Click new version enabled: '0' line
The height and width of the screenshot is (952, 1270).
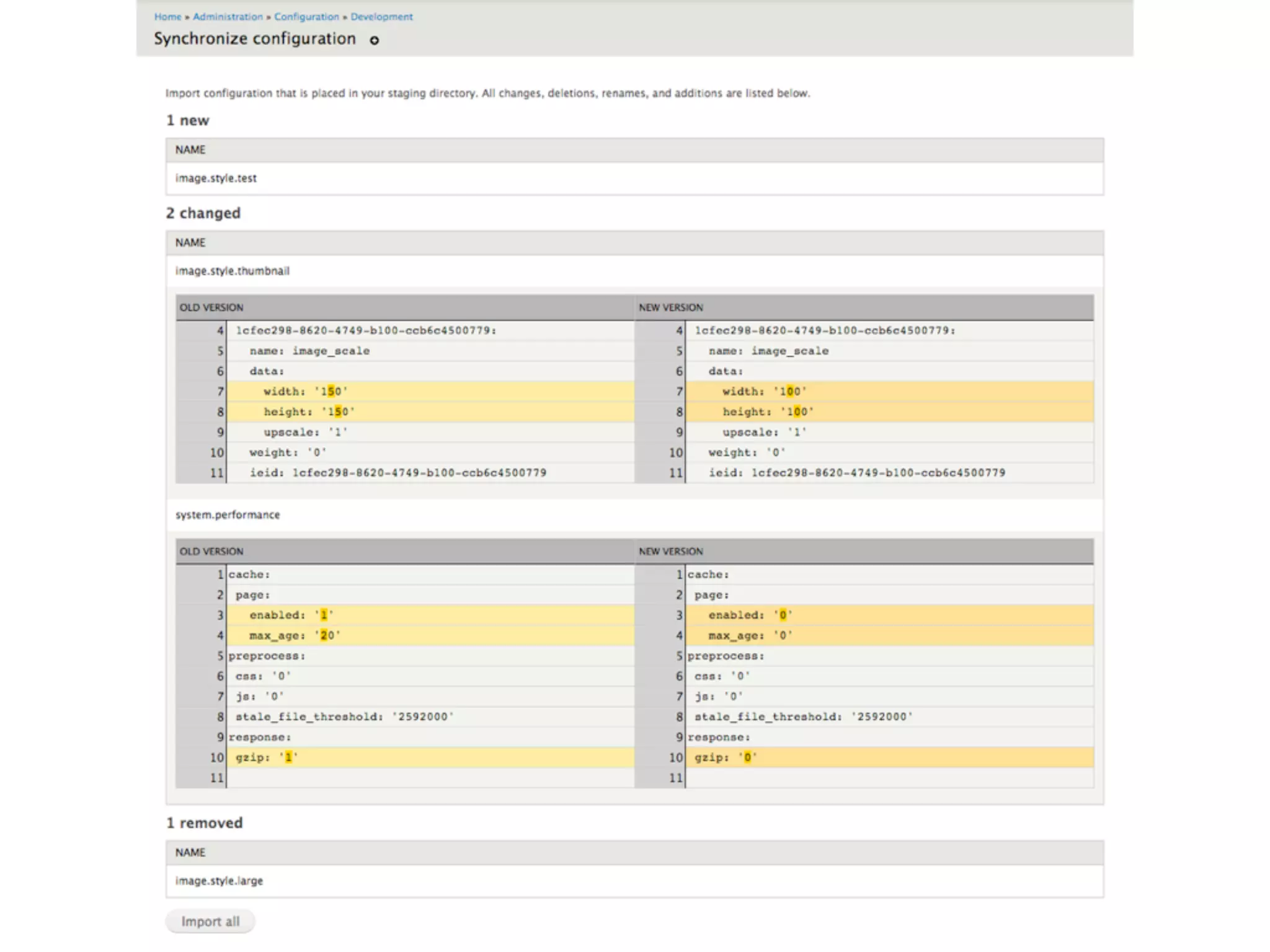(890, 615)
